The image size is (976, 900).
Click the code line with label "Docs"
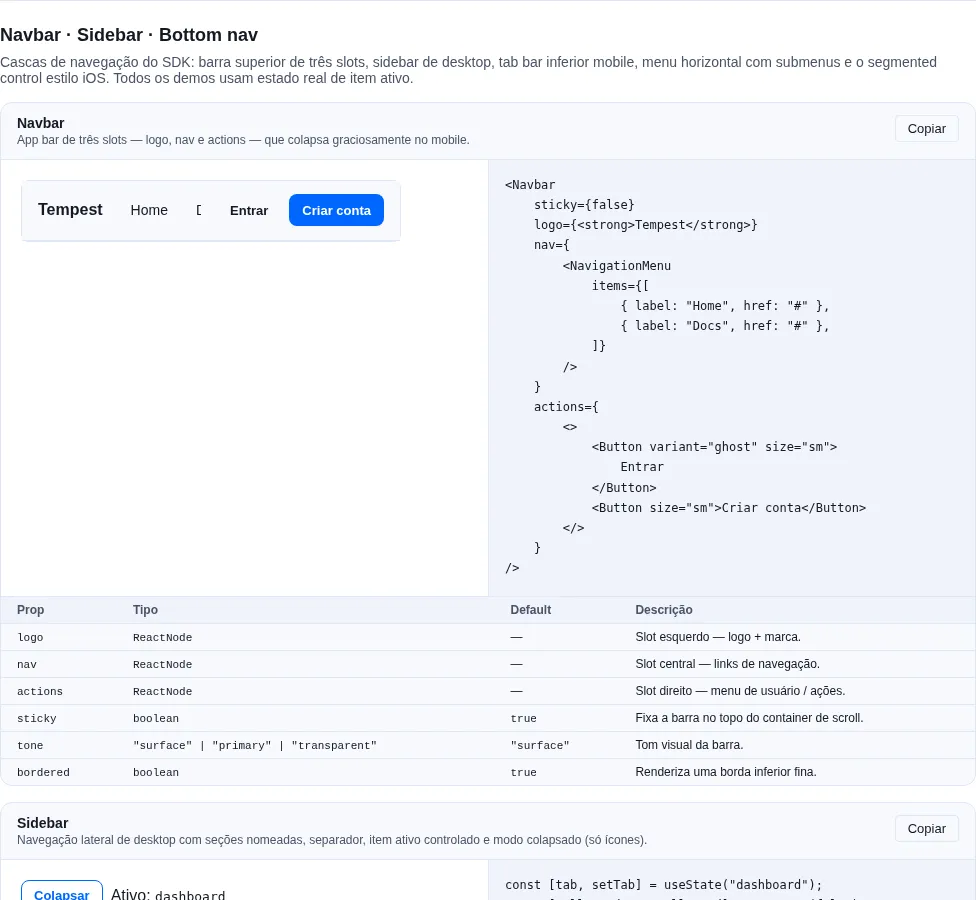point(725,326)
